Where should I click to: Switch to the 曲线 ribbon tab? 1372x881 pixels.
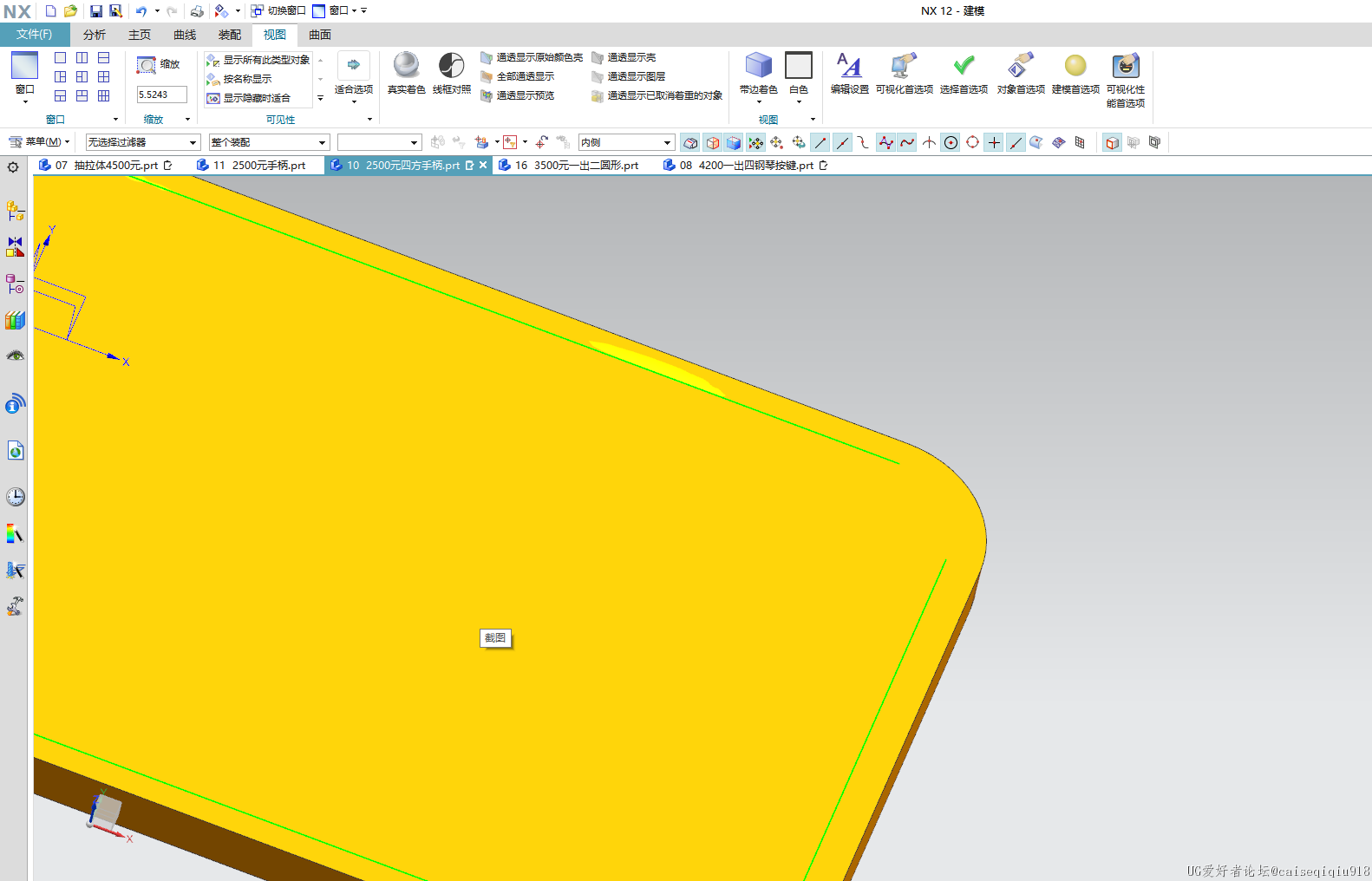click(x=185, y=35)
